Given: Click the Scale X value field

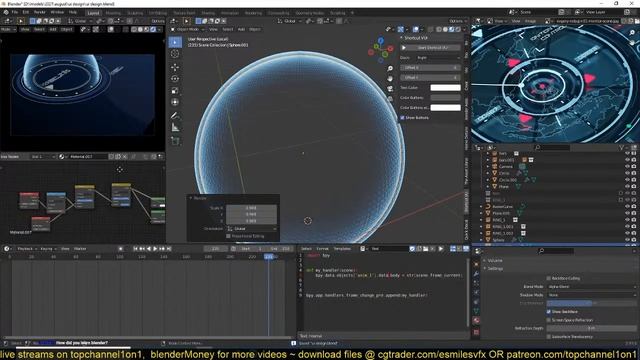Looking at the screenshot, I should tap(251, 208).
